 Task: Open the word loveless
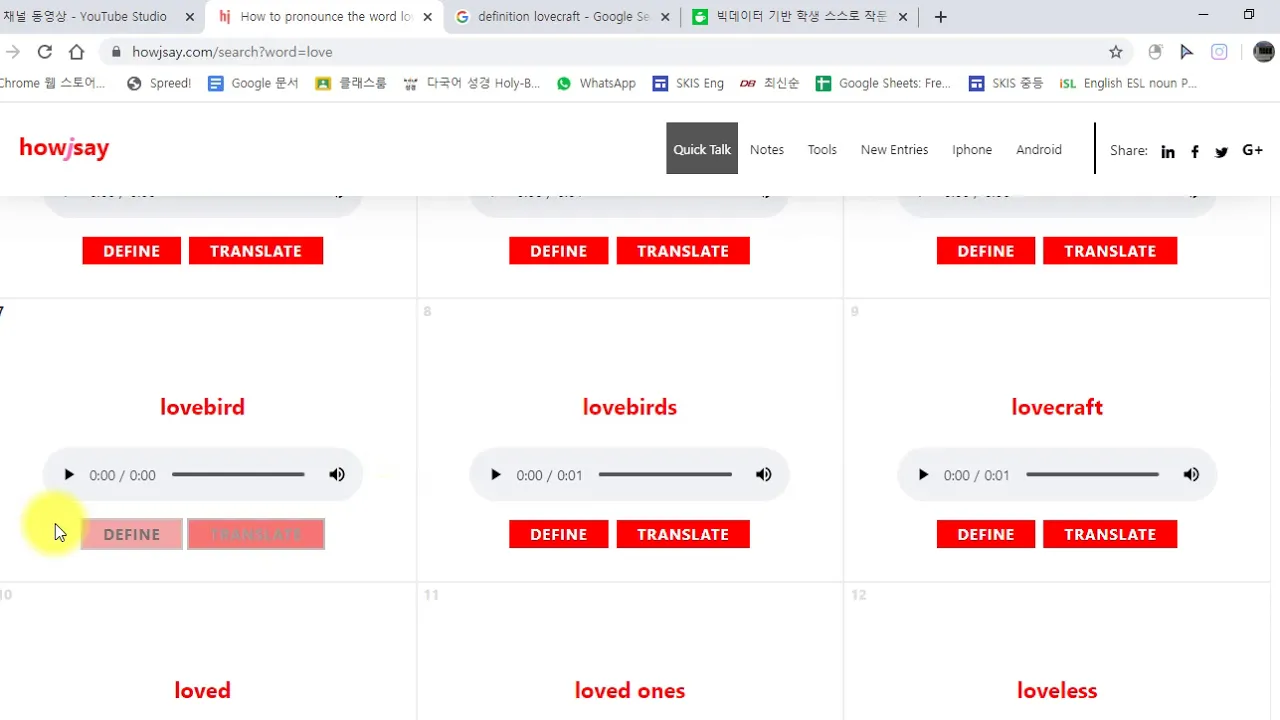click(x=1057, y=690)
